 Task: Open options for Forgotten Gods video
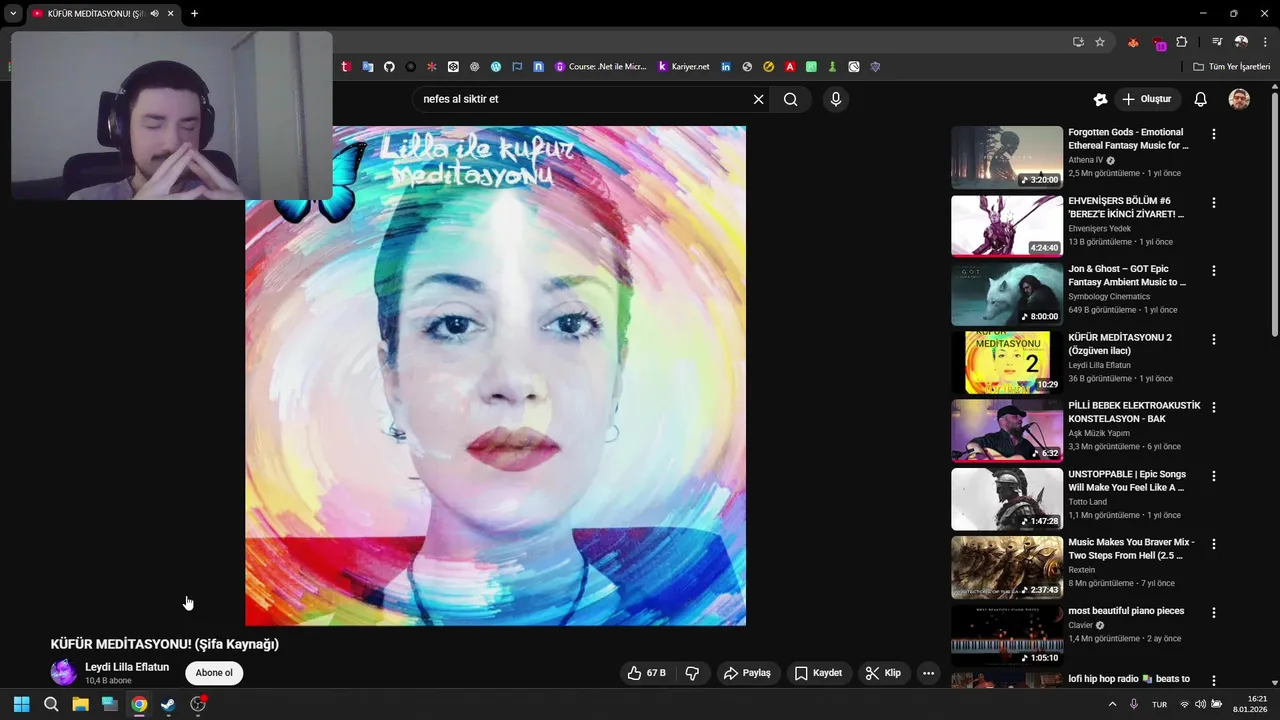(x=1214, y=134)
